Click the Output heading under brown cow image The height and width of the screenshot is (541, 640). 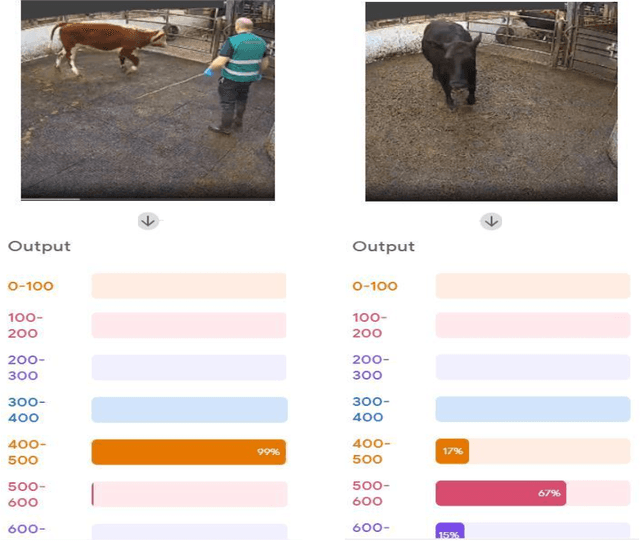[x=39, y=247]
